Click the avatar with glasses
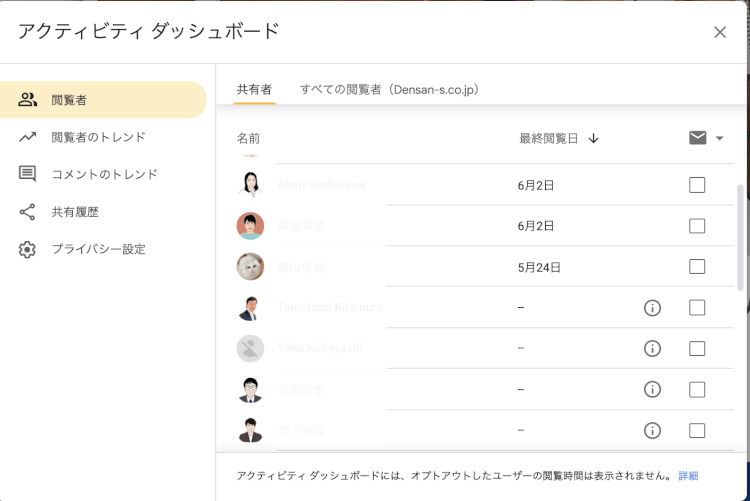Viewport: 750px width, 501px height. click(x=250, y=390)
